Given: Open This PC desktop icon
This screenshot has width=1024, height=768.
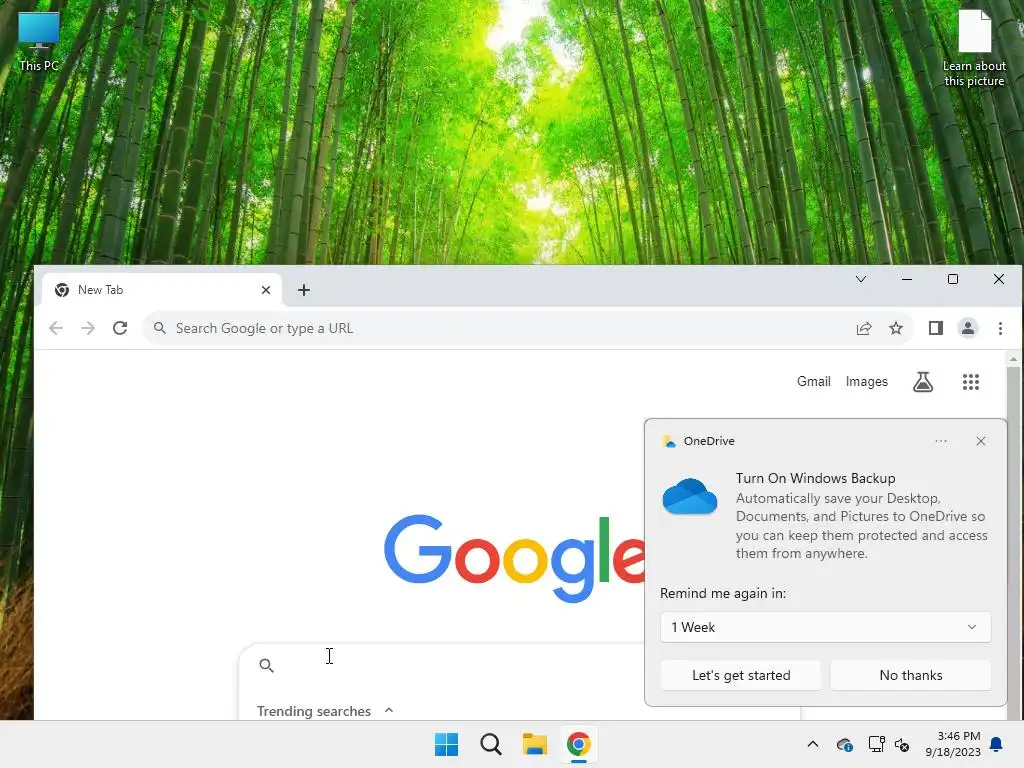Looking at the screenshot, I should [39, 41].
